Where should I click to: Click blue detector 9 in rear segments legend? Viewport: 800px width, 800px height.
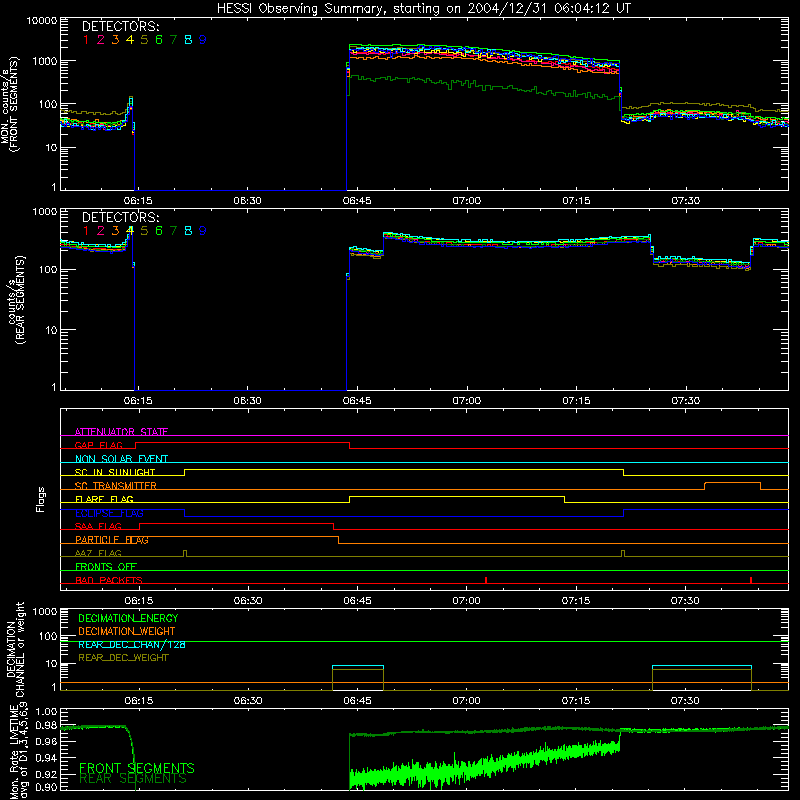coord(203,231)
